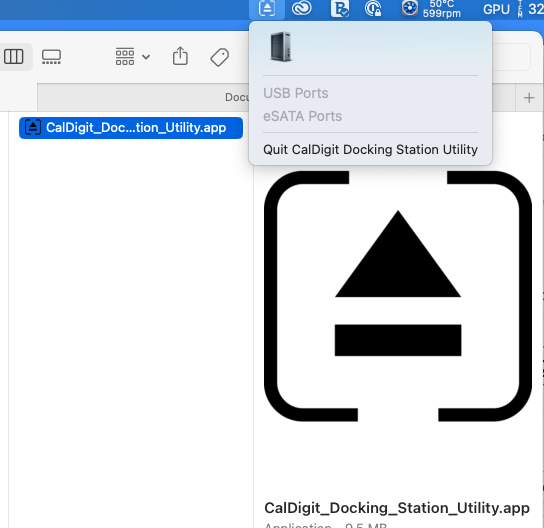
Task: Click the Finder Share button
Action: pyautogui.click(x=180, y=56)
